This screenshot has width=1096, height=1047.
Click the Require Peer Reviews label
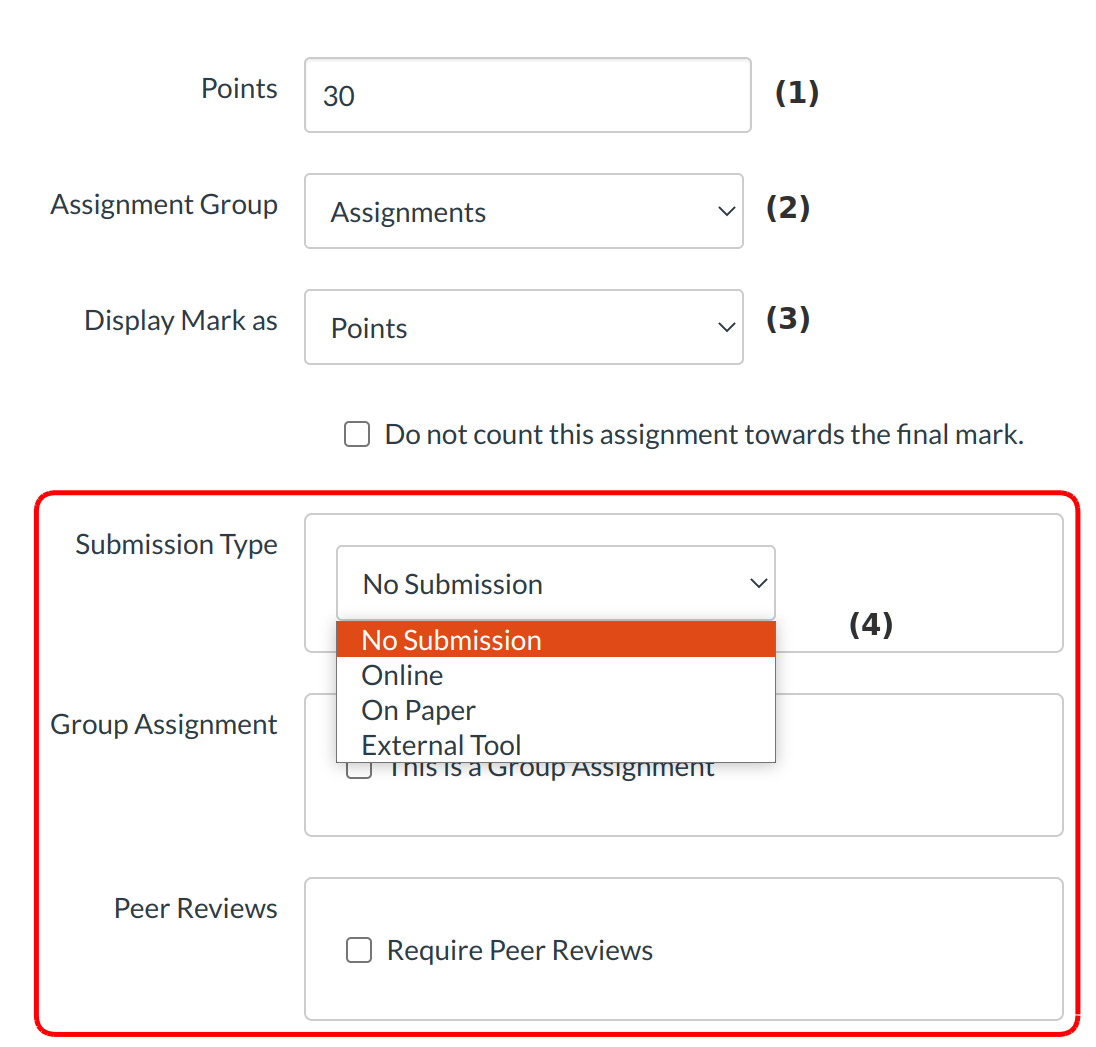(x=519, y=950)
